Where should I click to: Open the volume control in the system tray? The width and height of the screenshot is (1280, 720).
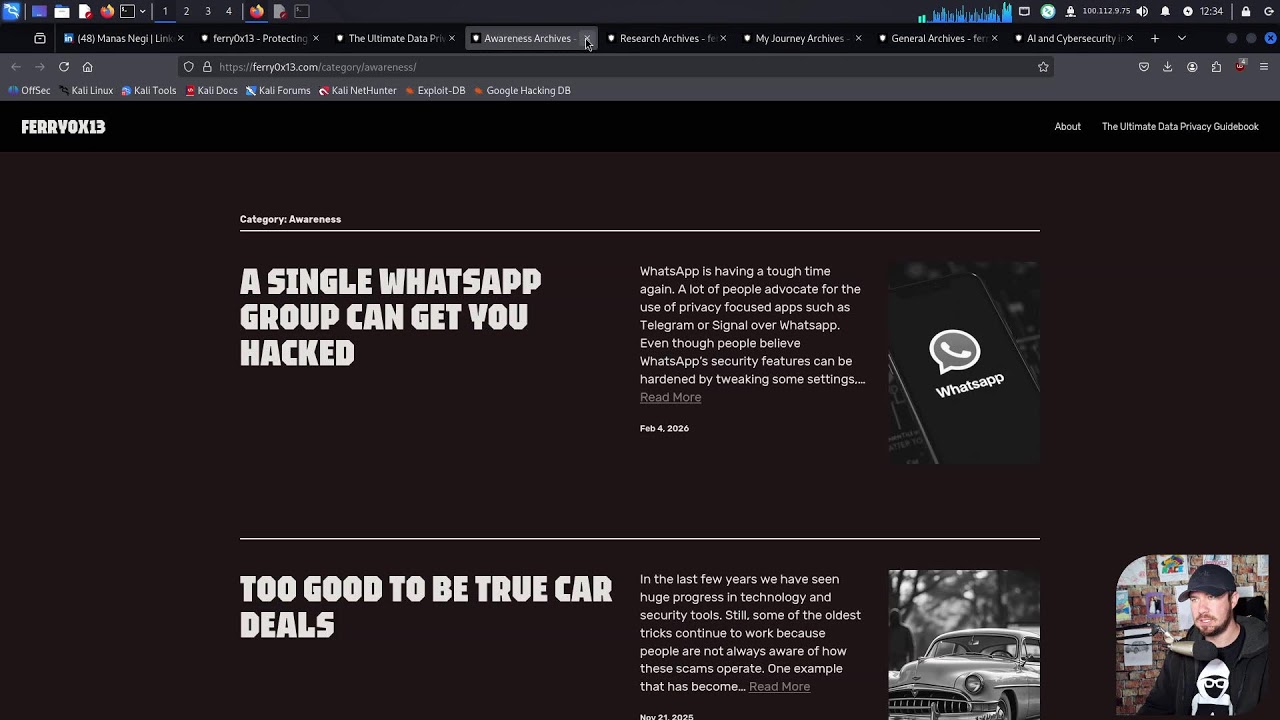click(1142, 11)
